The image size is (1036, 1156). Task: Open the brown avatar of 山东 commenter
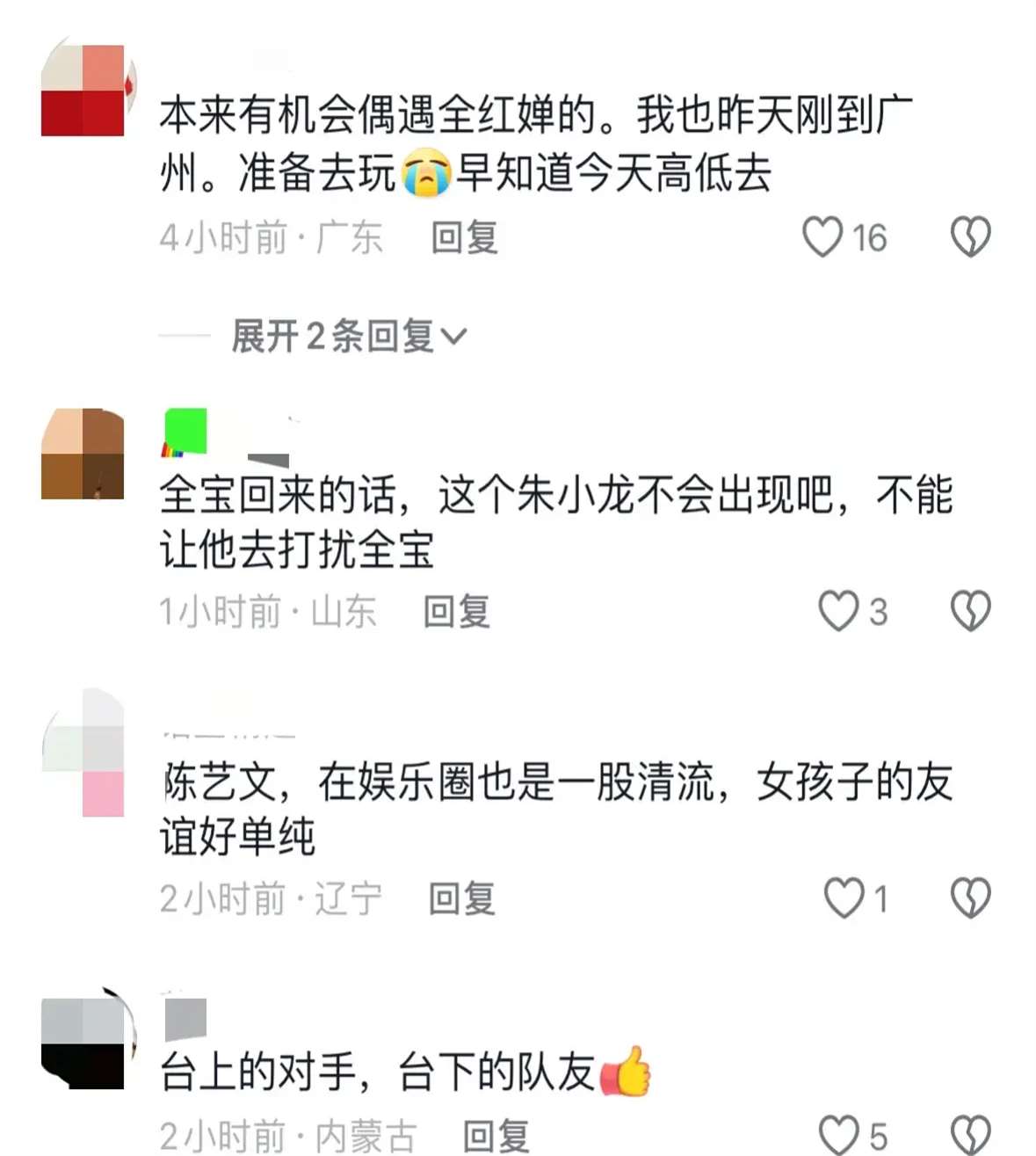(x=83, y=454)
